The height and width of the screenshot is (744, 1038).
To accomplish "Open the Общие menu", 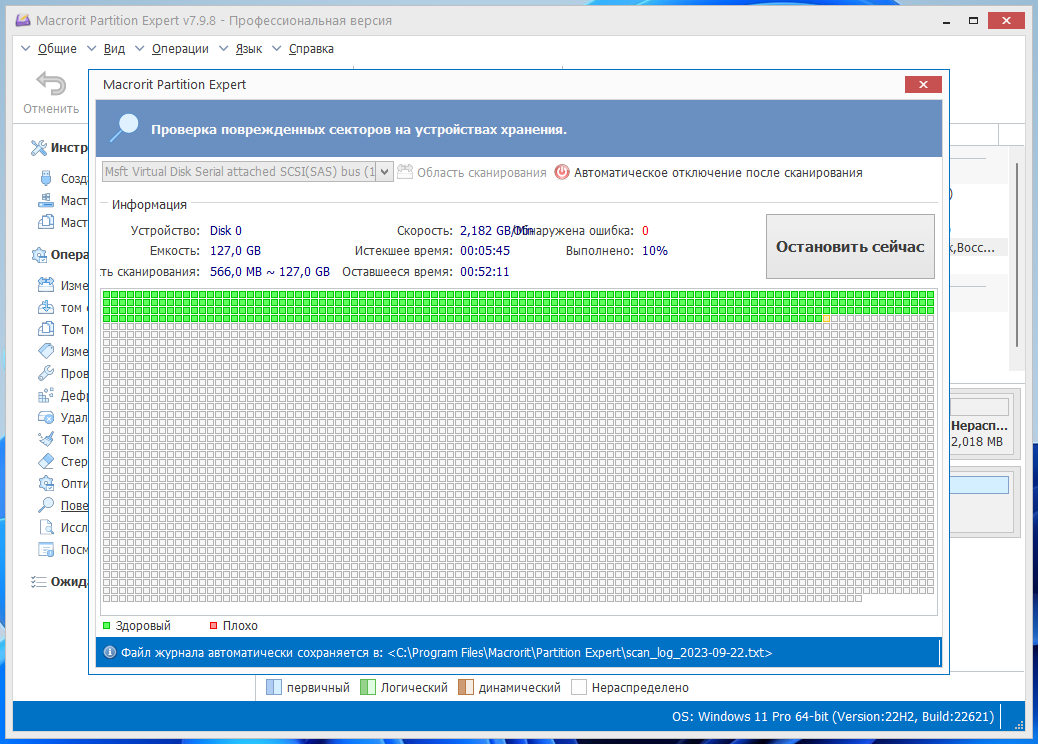I will tap(57, 48).
